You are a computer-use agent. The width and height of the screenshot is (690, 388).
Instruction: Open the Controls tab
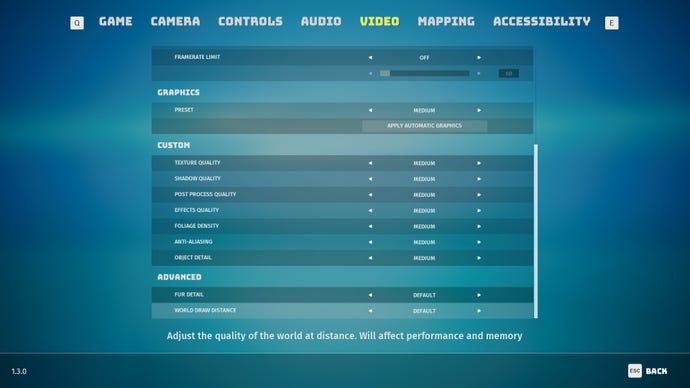(250, 22)
